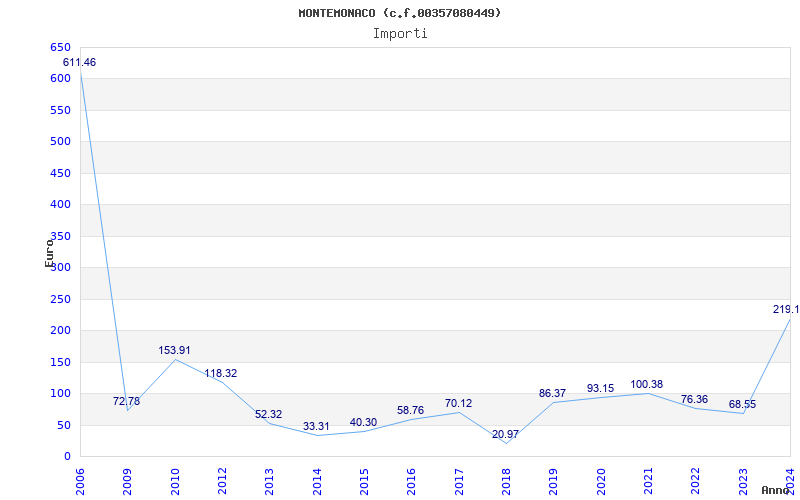Click the 70.12 data label
Image resolution: width=800 pixels, height=500 pixels.
[x=458, y=404]
